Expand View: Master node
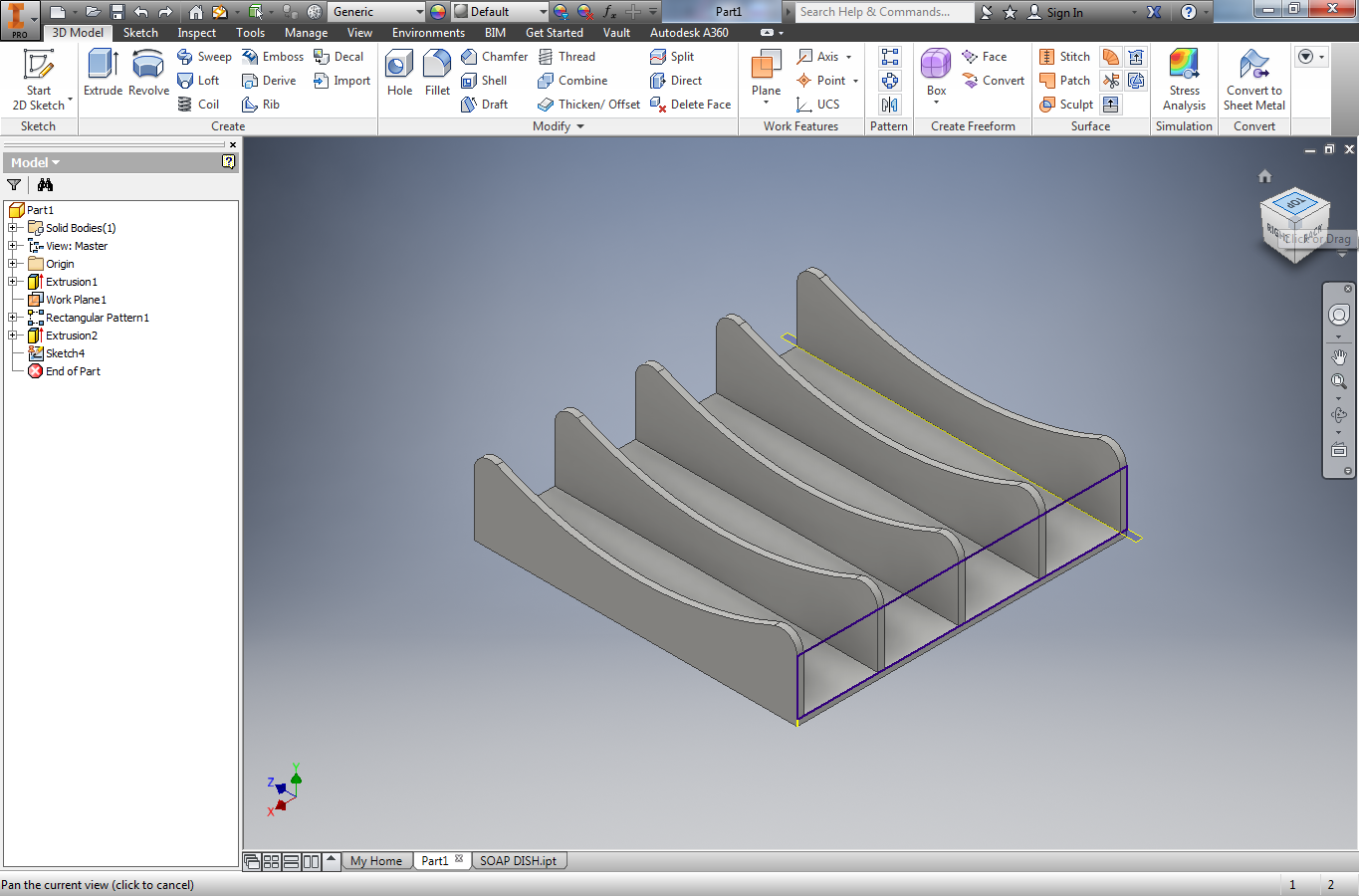Image resolution: width=1359 pixels, height=896 pixels. coord(13,246)
